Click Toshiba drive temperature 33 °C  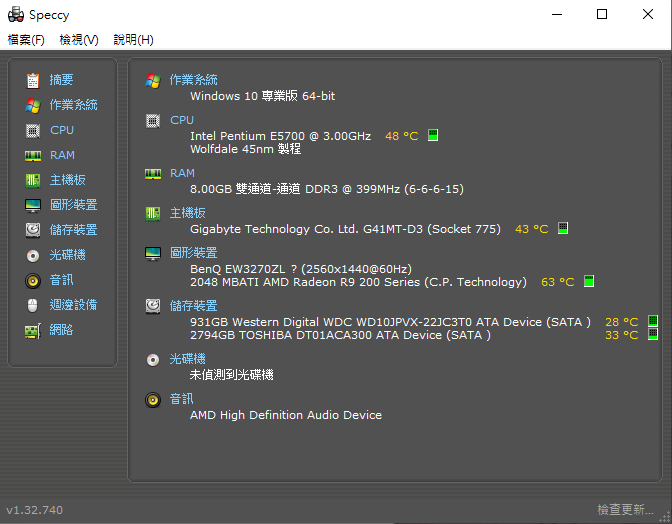[621, 335]
